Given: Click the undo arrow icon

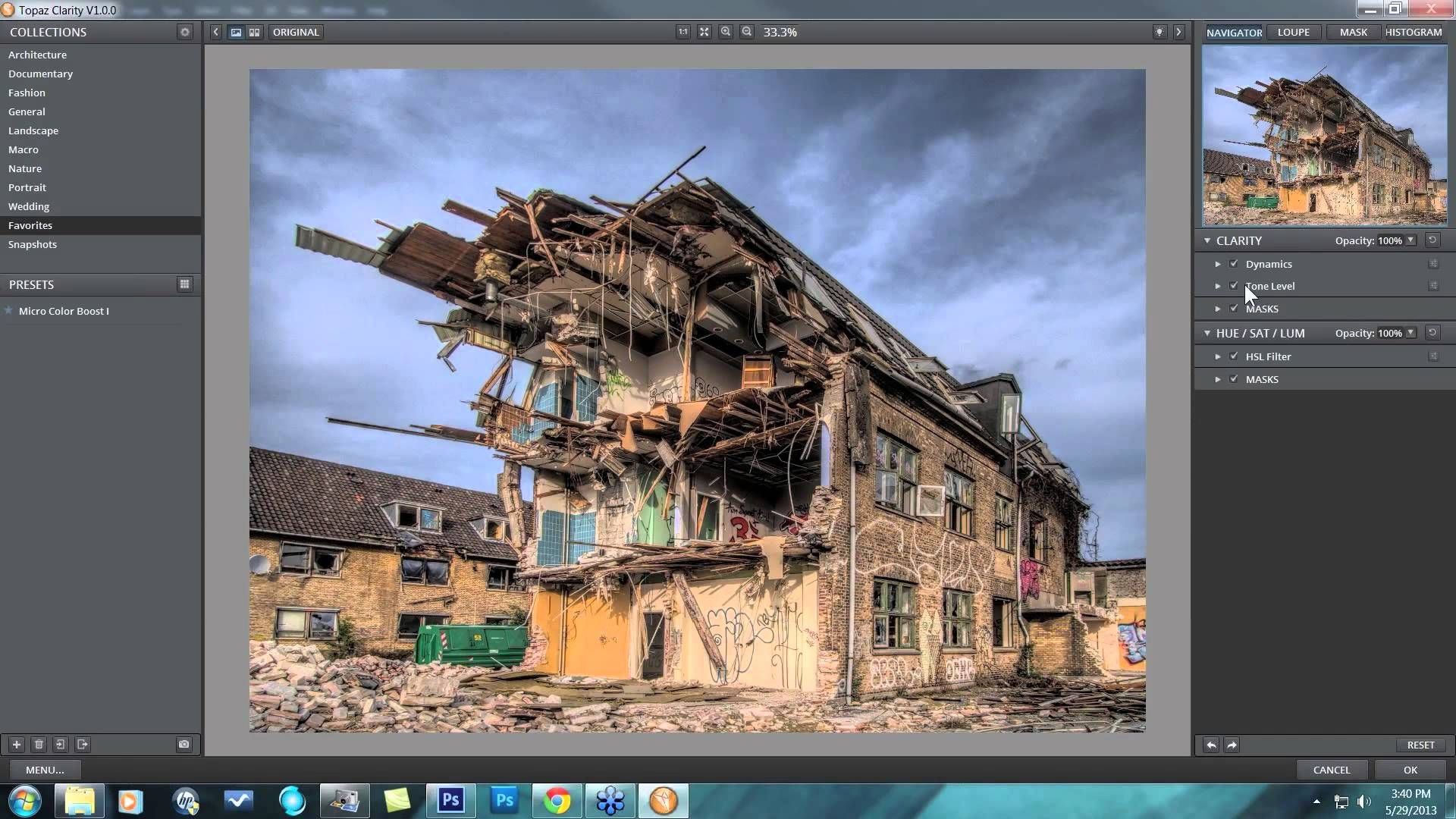Looking at the screenshot, I should pyautogui.click(x=1211, y=745).
